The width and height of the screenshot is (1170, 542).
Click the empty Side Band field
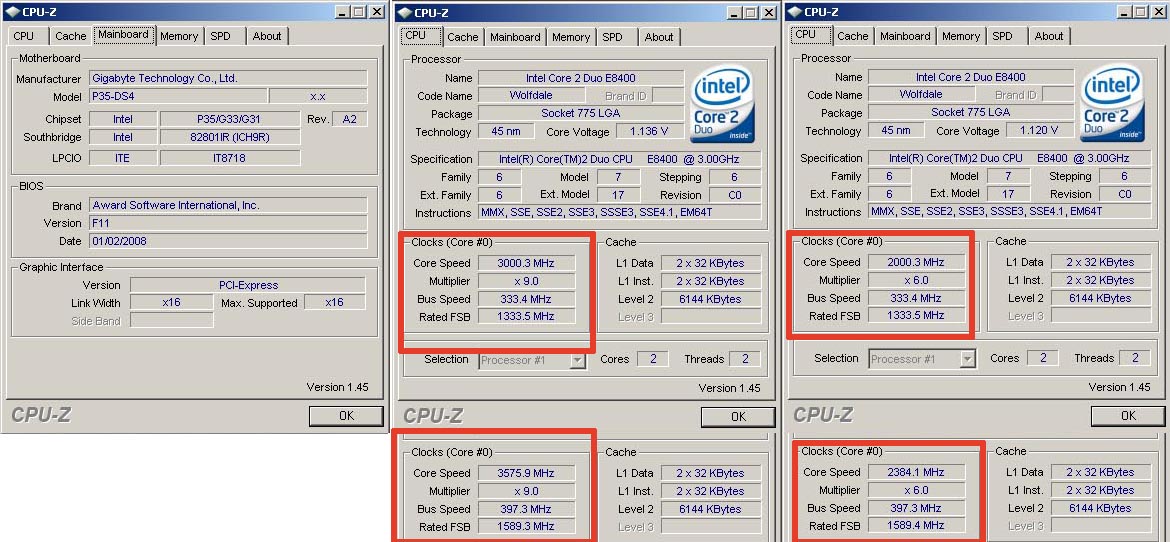tap(172, 321)
